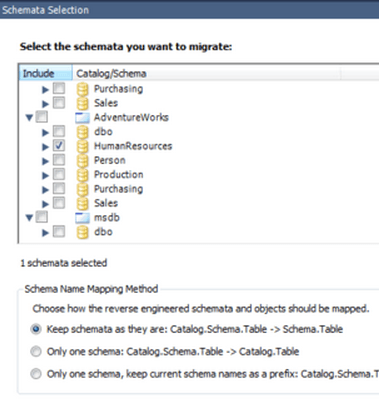This screenshot has width=379, height=401.
Task: Collapse the msdb catalog node
Action: pos(29,218)
